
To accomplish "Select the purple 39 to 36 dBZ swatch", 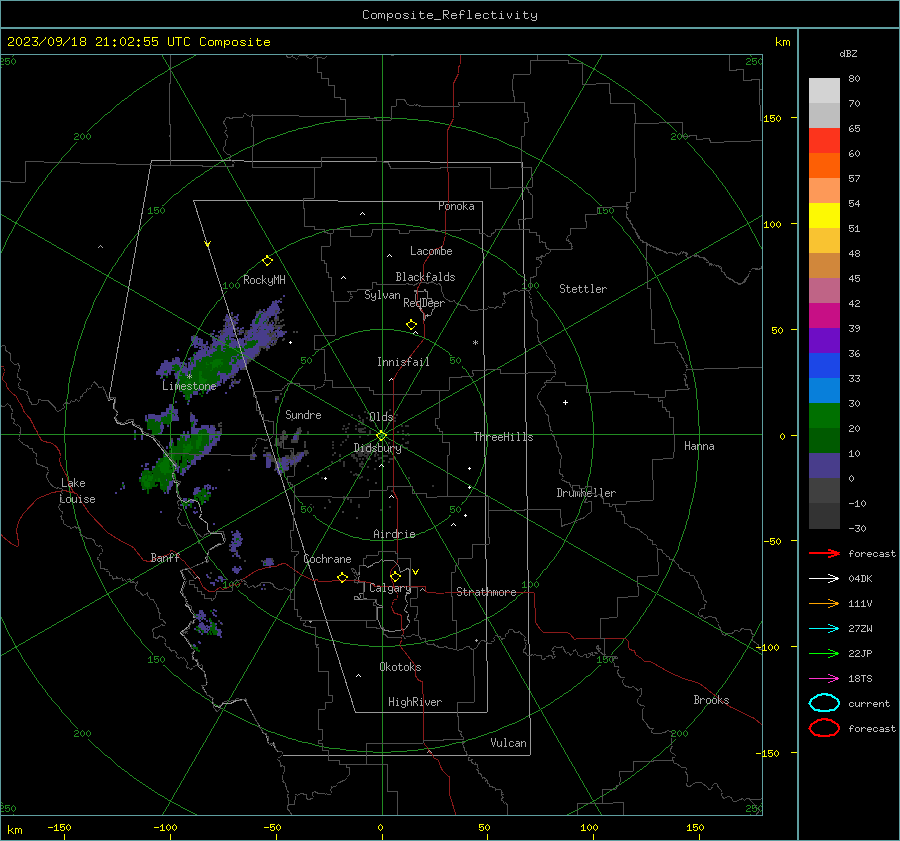I will click(824, 340).
